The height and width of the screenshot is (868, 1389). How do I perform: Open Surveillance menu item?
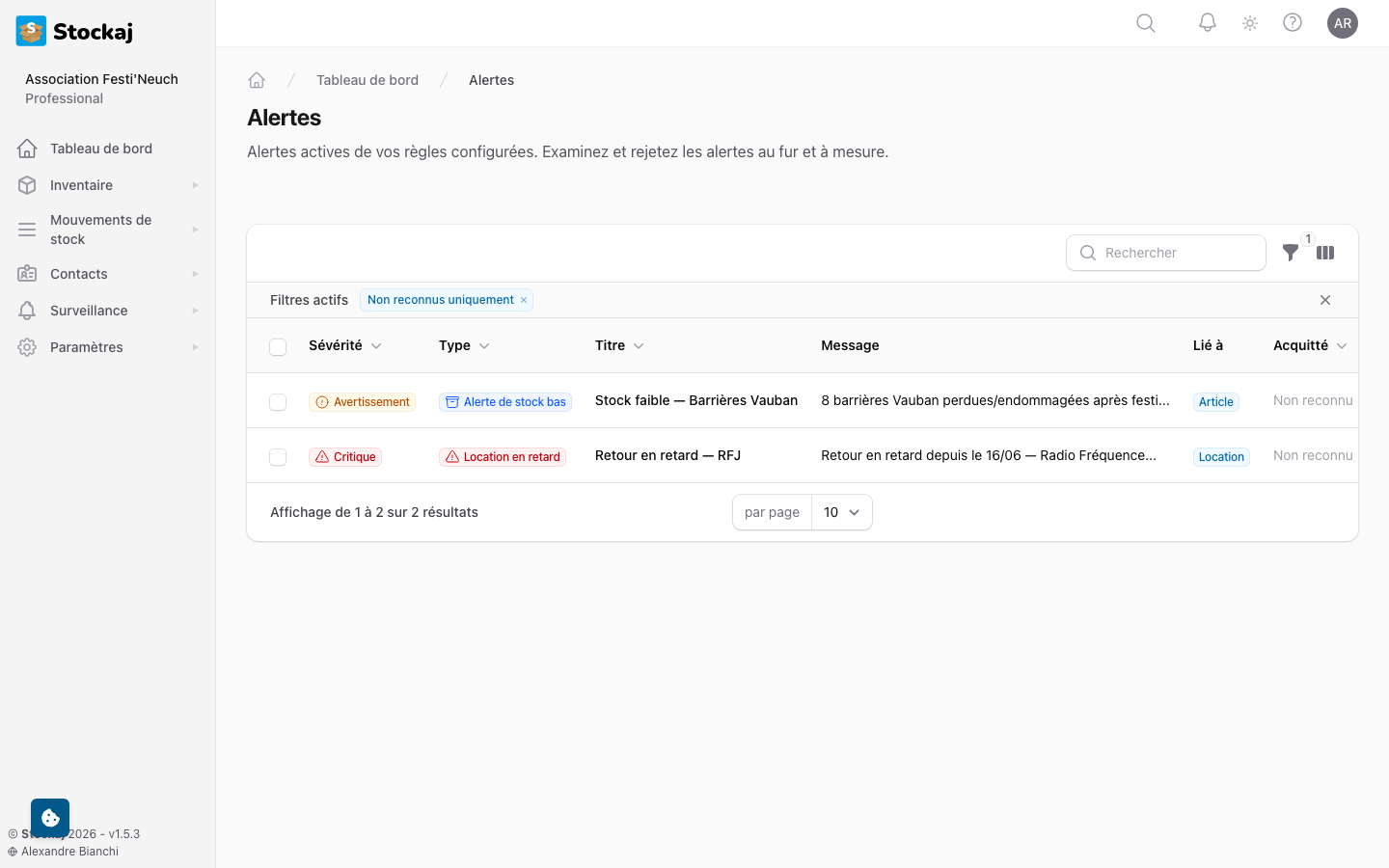pyautogui.click(x=108, y=311)
